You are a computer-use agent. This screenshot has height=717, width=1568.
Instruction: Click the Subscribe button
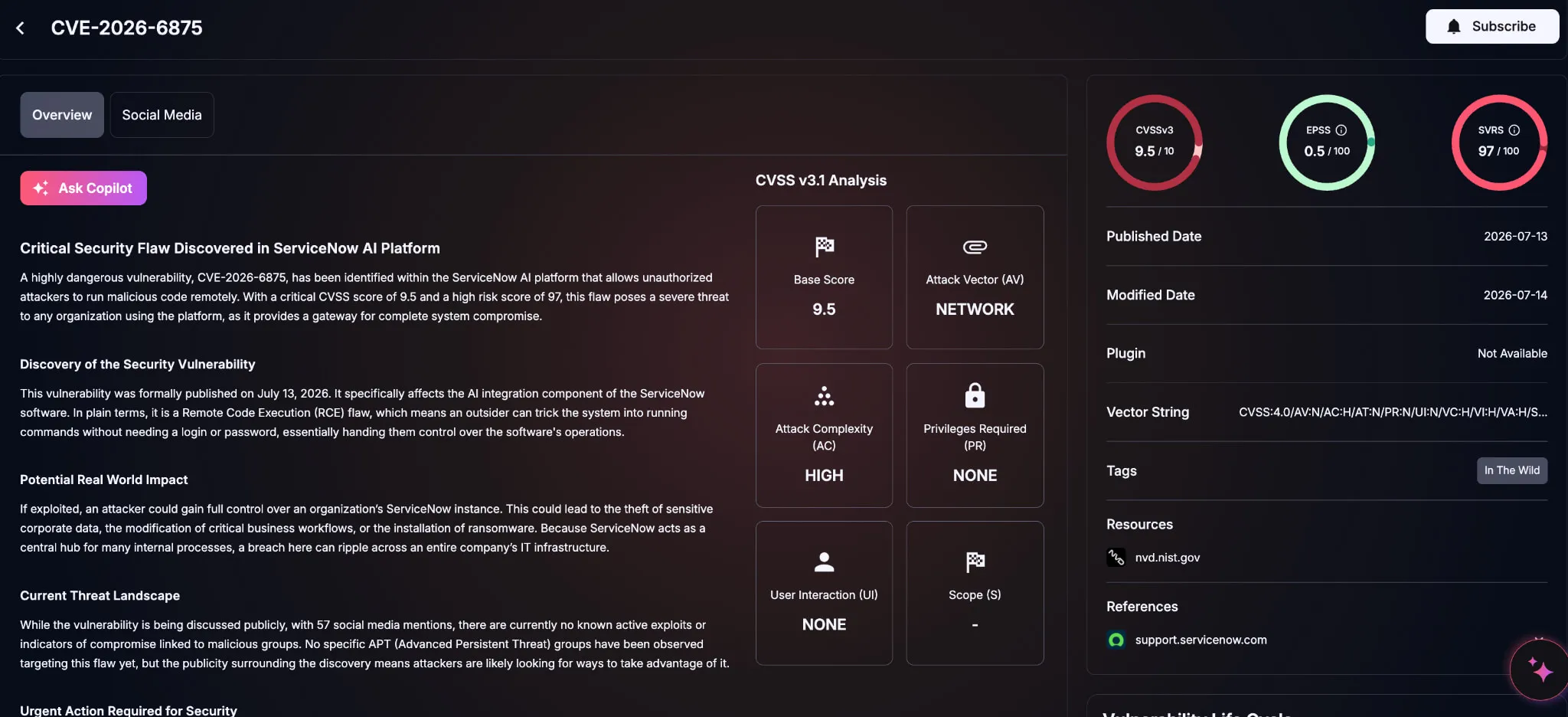[1491, 27]
